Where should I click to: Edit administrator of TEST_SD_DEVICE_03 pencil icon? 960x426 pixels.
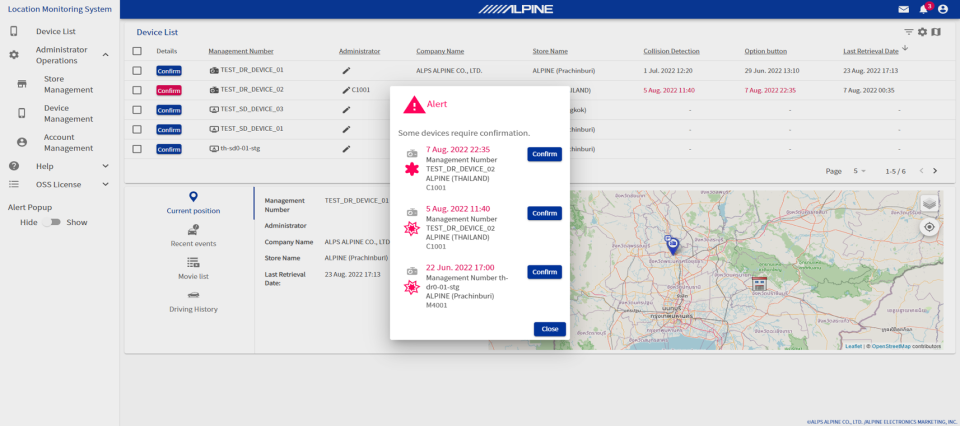pyautogui.click(x=346, y=110)
